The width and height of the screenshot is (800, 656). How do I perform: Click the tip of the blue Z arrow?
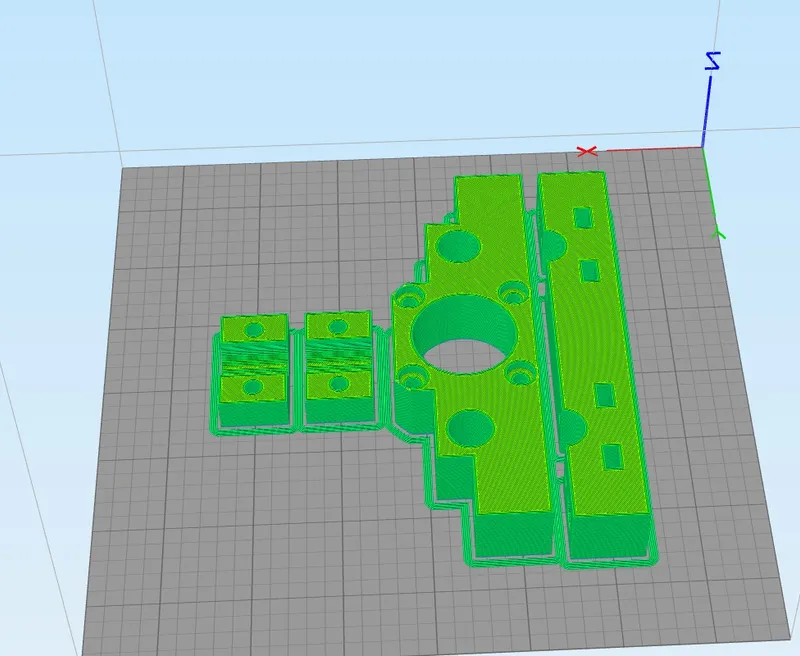click(711, 75)
